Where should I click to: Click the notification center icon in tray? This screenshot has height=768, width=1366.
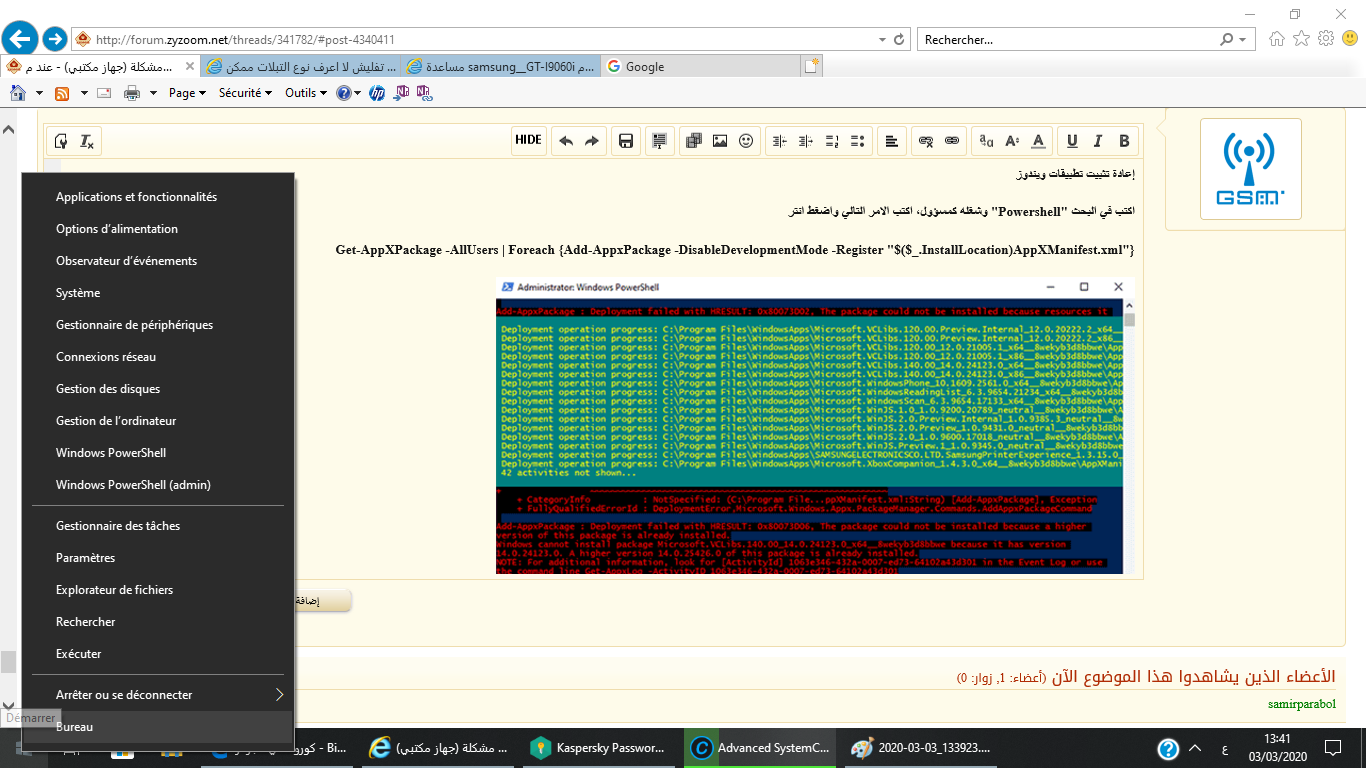point(1333,747)
